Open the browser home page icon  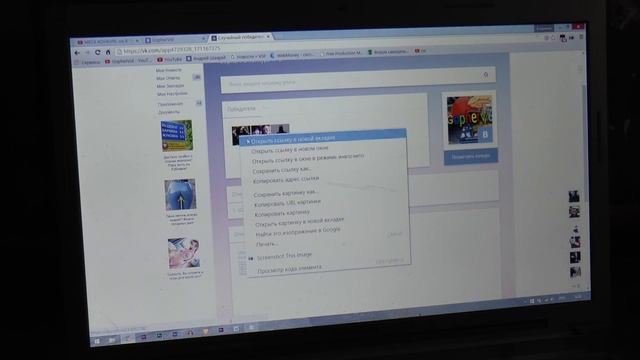click(x=108, y=52)
